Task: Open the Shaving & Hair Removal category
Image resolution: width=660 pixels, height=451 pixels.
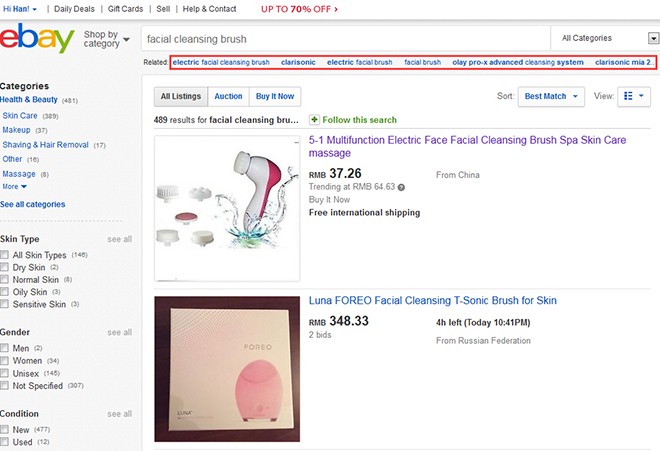Action: 45,145
